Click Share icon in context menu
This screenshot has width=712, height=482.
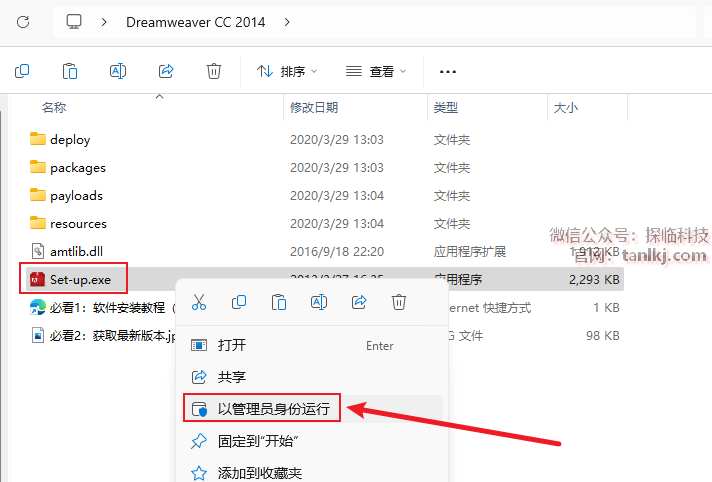[359, 302]
